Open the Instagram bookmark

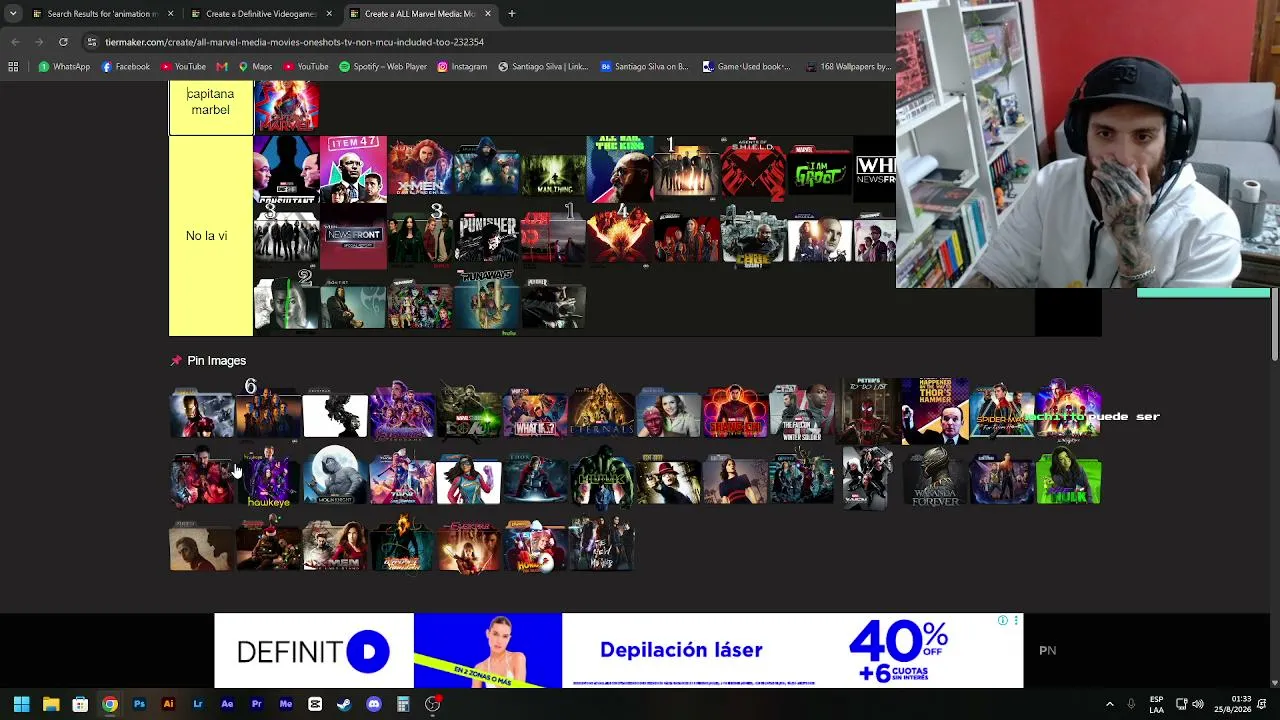click(x=462, y=67)
